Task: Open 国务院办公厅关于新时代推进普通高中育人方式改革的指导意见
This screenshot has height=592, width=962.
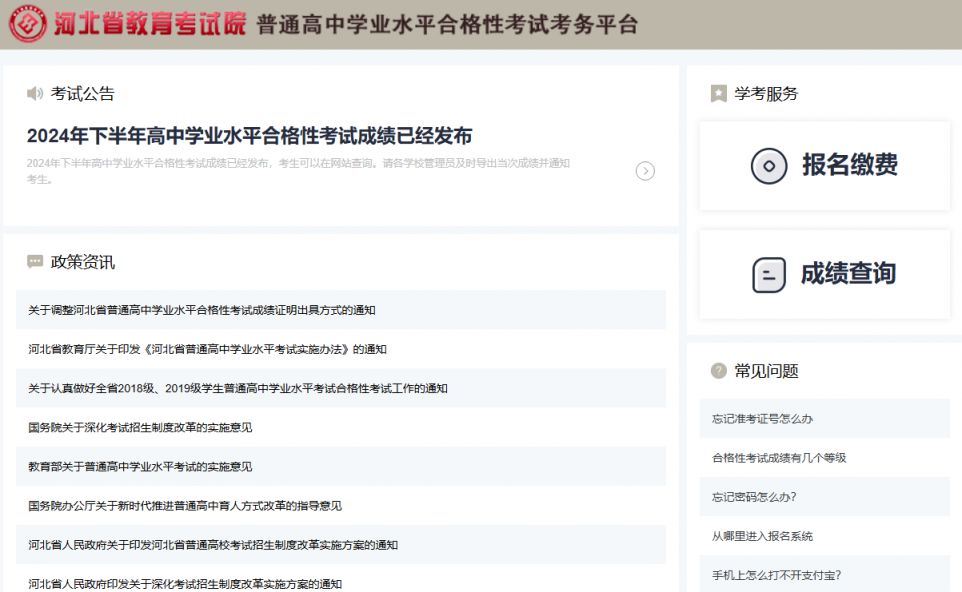Action: pos(341,506)
